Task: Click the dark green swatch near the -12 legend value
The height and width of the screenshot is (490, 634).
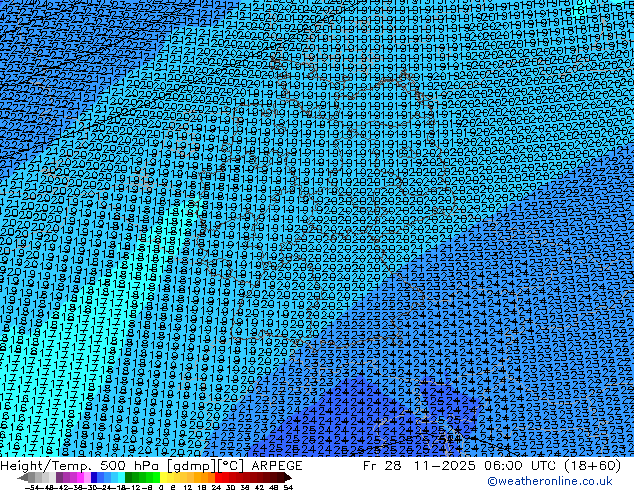Action: 128,478
